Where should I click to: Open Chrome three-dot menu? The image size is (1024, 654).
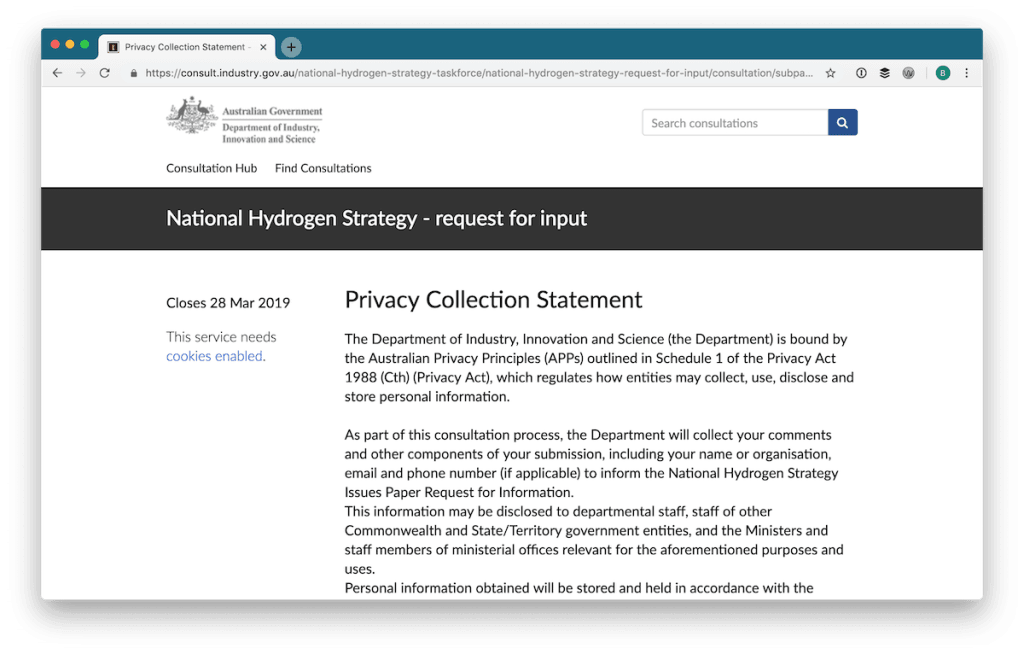click(967, 73)
